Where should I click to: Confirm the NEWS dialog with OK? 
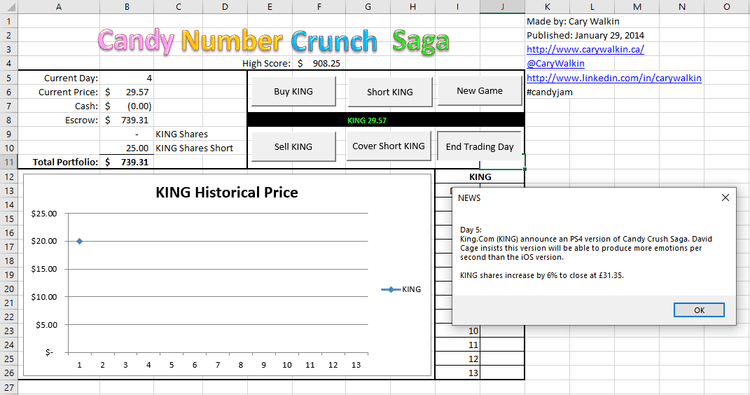(x=699, y=310)
